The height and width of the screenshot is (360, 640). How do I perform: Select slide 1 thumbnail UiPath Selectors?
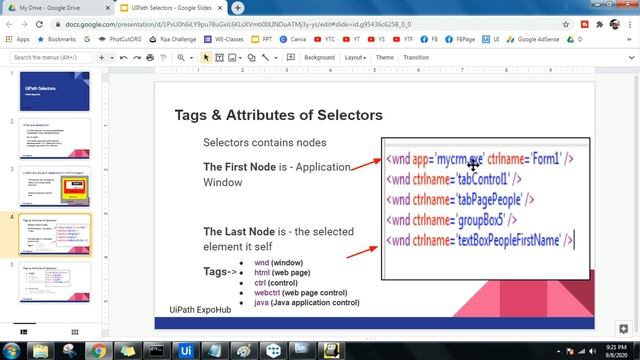(x=55, y=91)
